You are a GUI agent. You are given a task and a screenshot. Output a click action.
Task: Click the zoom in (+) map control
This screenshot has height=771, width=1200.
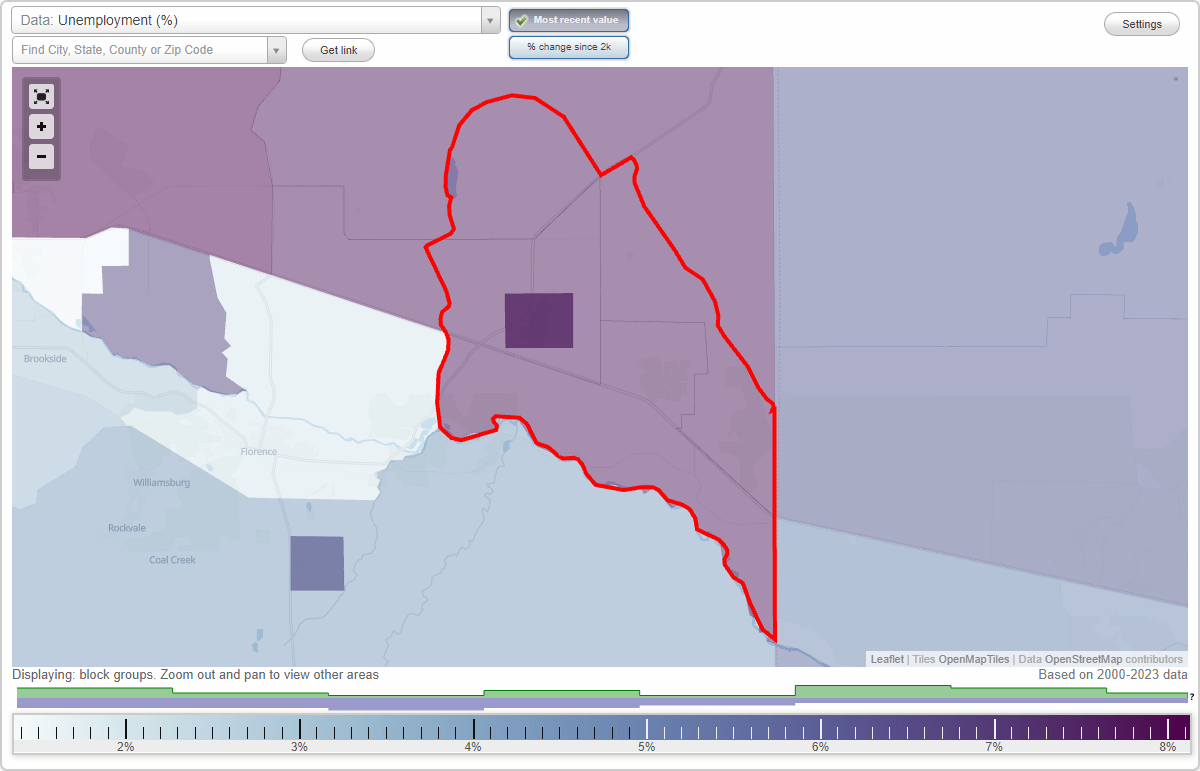point(41,127)
